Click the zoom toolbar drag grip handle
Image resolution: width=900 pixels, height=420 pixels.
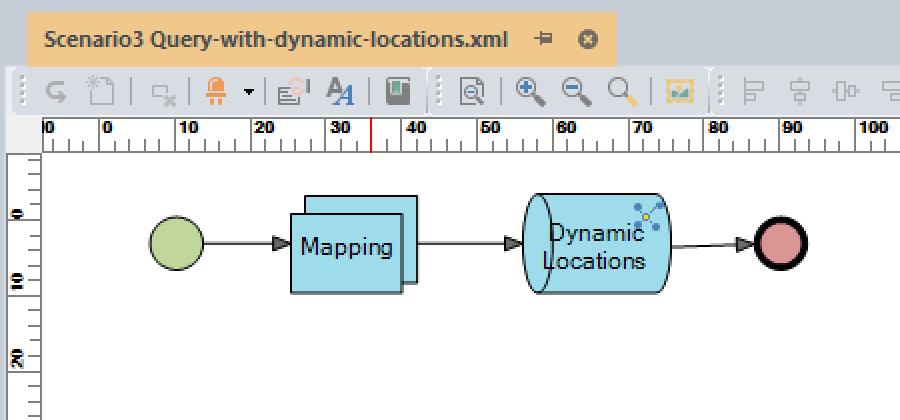(440, 91)
